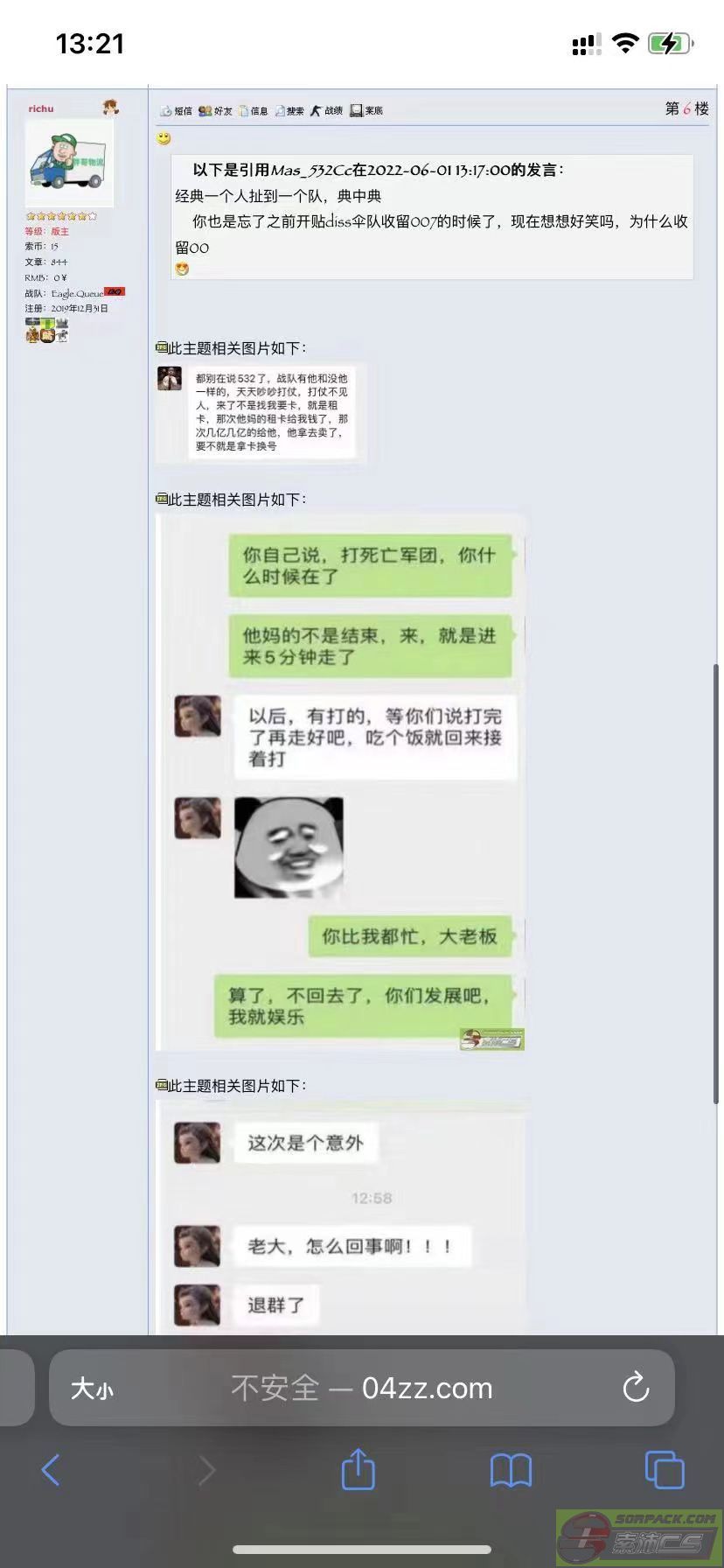Tap the medal badges under richu's profile
Viewport: 724px width, 1568px height.
click(47, 330)
